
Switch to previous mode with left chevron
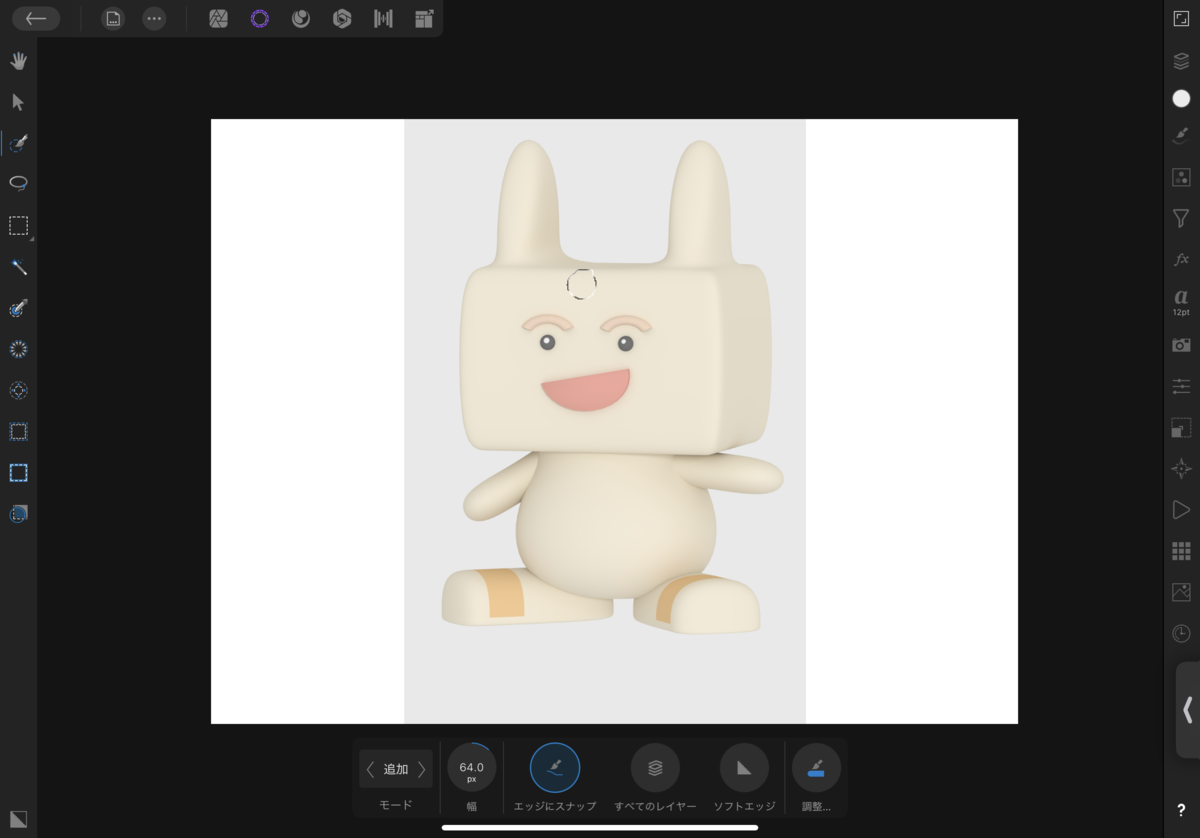click(x=370, y=769)
